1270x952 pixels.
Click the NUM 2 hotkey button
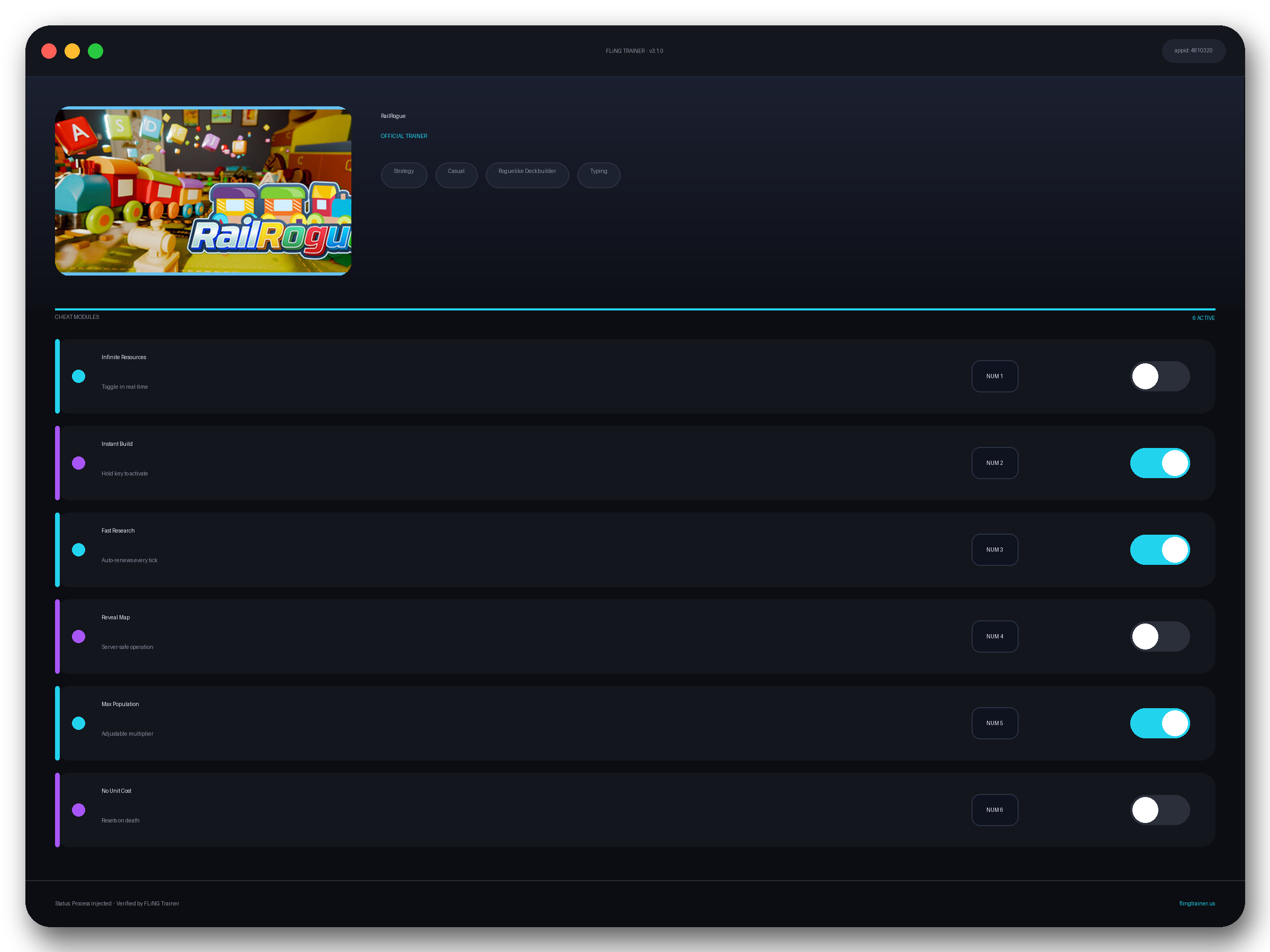(994, 463)
